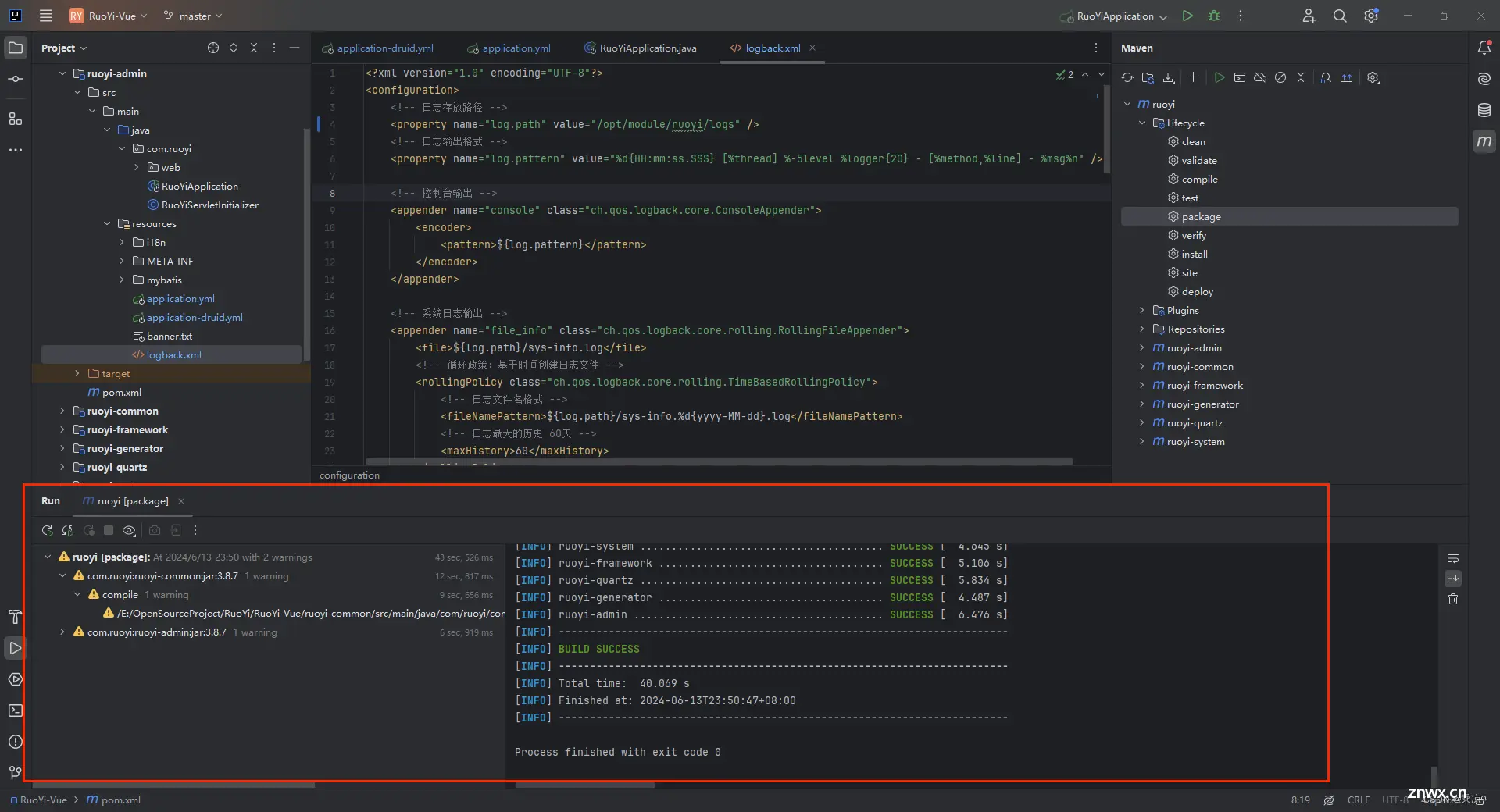Open the Project tool window sidebar icon

pos(16,48)
